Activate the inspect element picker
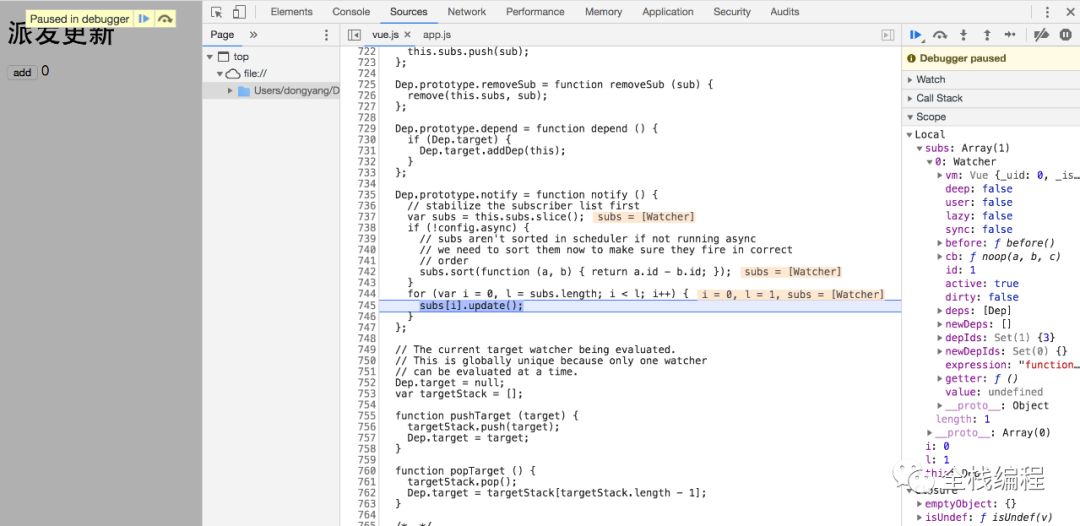The height and width of the screenshot is (526, 1080). tap(216, 12)
